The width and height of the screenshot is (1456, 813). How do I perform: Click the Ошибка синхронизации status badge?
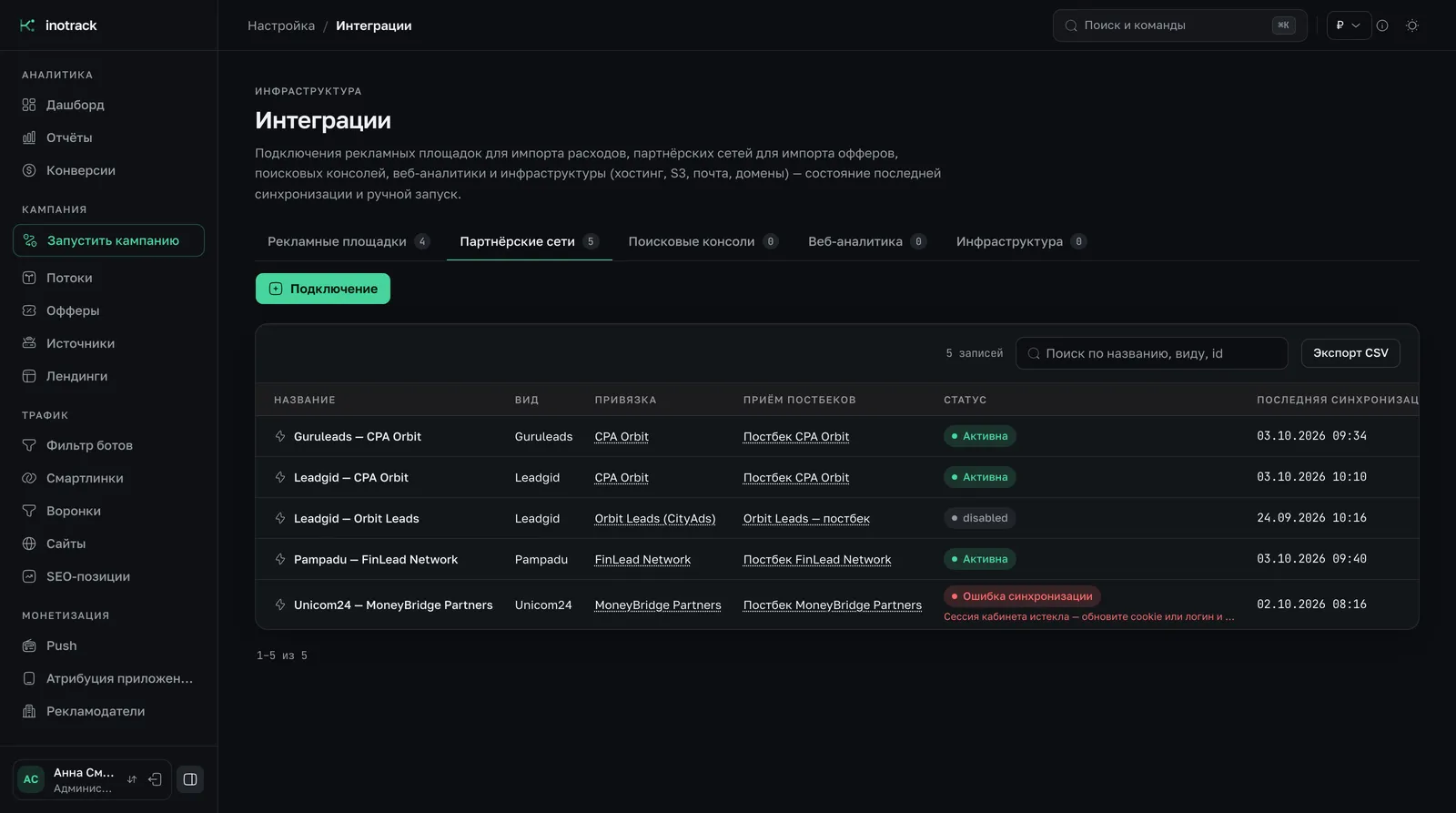click(x=1022, y=596)
